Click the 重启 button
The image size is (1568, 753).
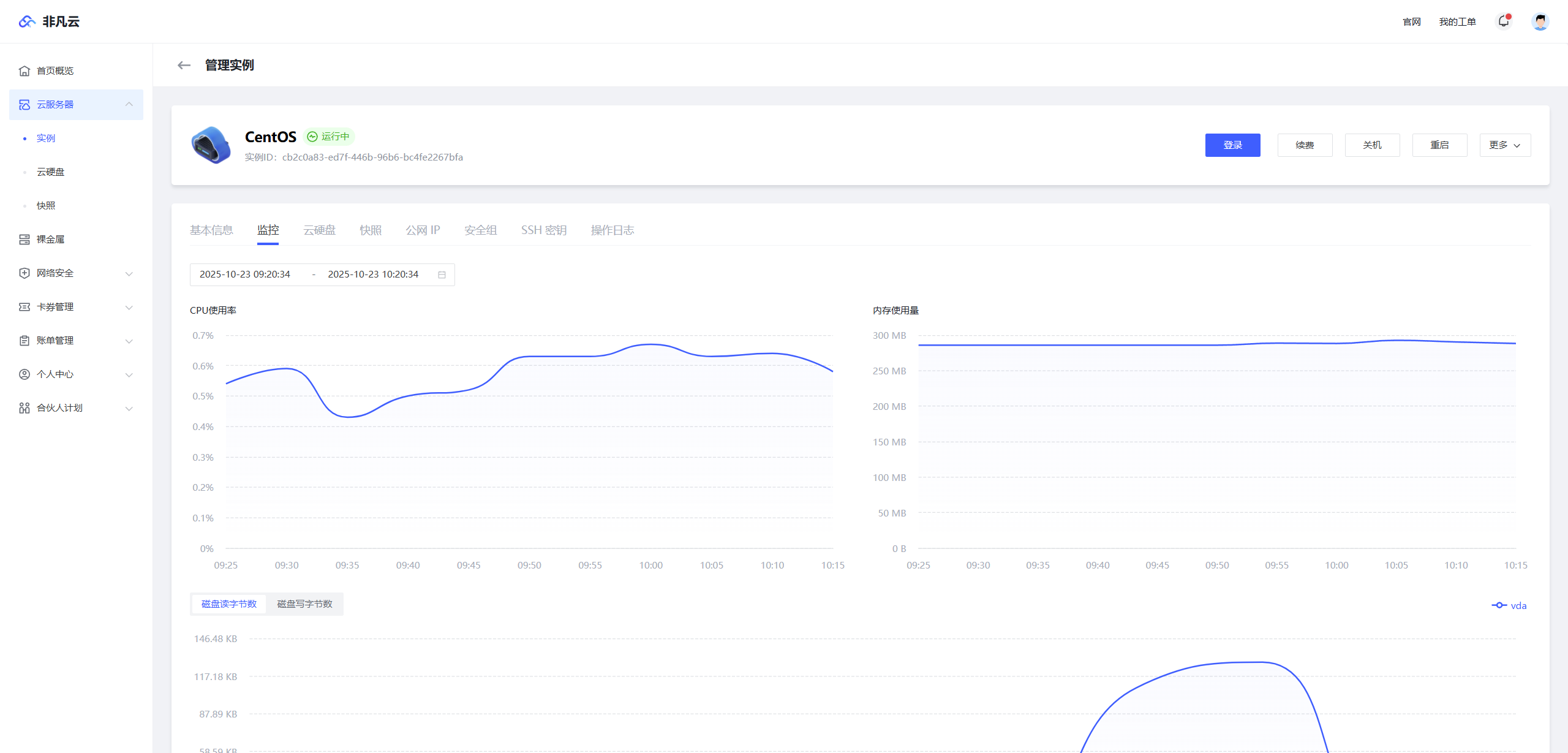coord(1439,145)
